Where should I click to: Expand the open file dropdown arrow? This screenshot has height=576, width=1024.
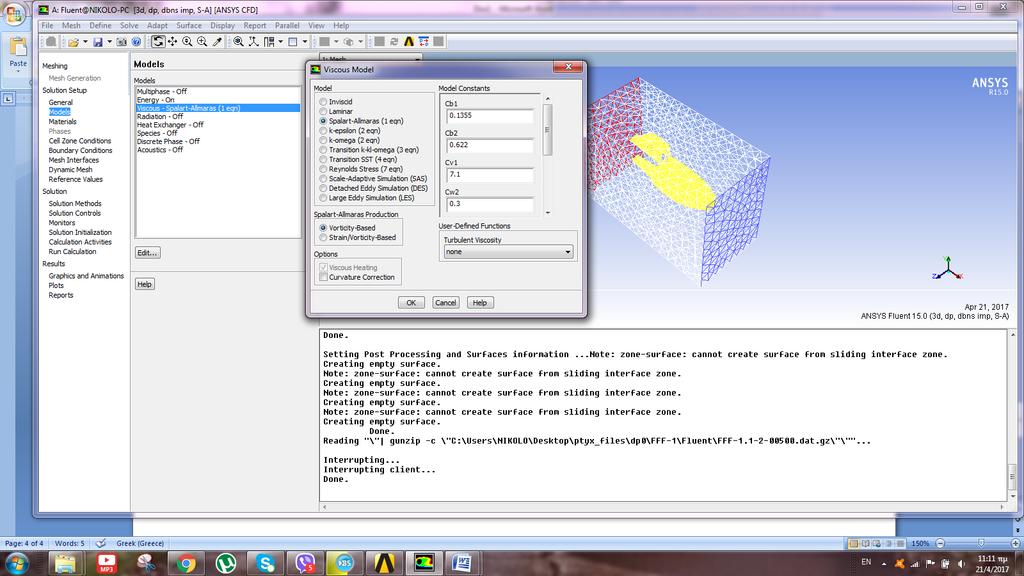pos(85,42)
